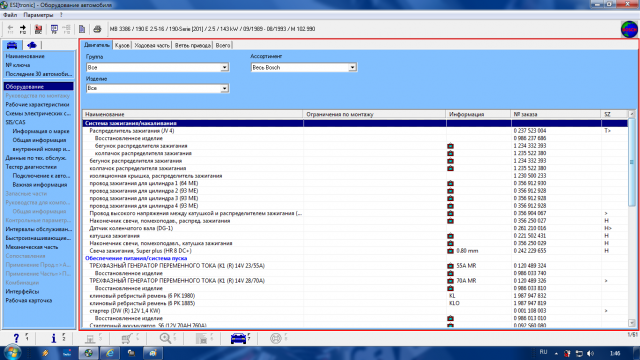The height and width of the screenshot is (360, 640).
Task: Select Важная информация in the sidebar
Action: pos(40,185)
